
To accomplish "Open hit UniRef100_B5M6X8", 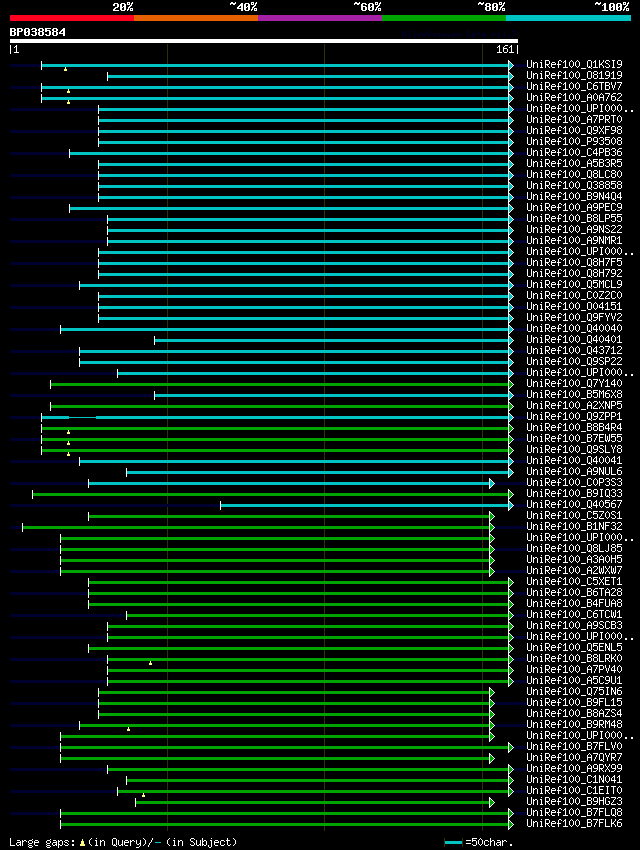I will point(574,395).
